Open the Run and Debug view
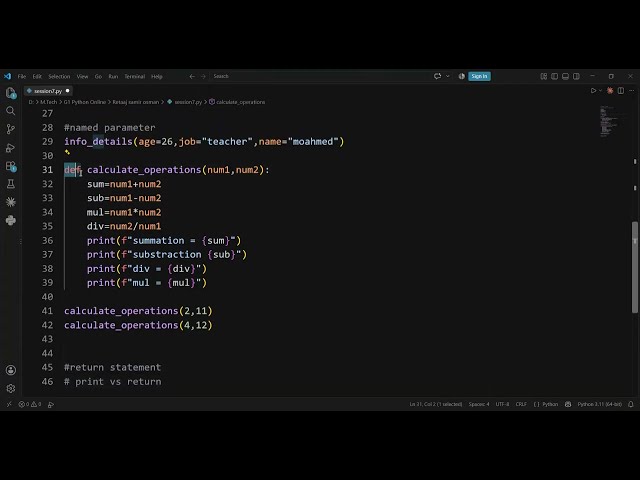This screenshot has height=480, width=640. 11,148
